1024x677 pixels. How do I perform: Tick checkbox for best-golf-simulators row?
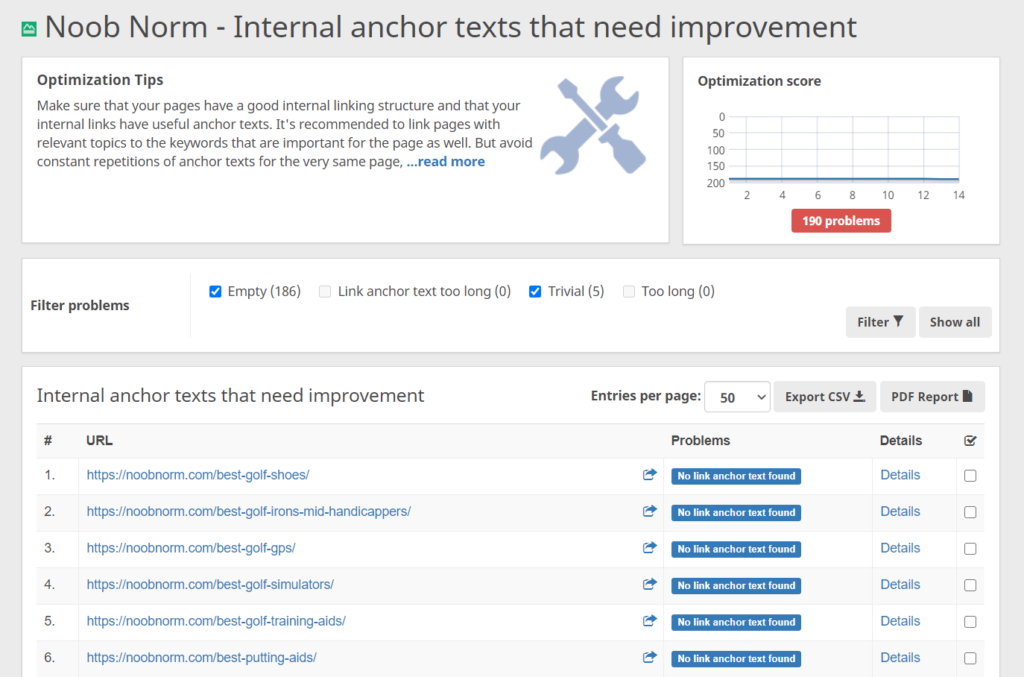tap(970, 586)
